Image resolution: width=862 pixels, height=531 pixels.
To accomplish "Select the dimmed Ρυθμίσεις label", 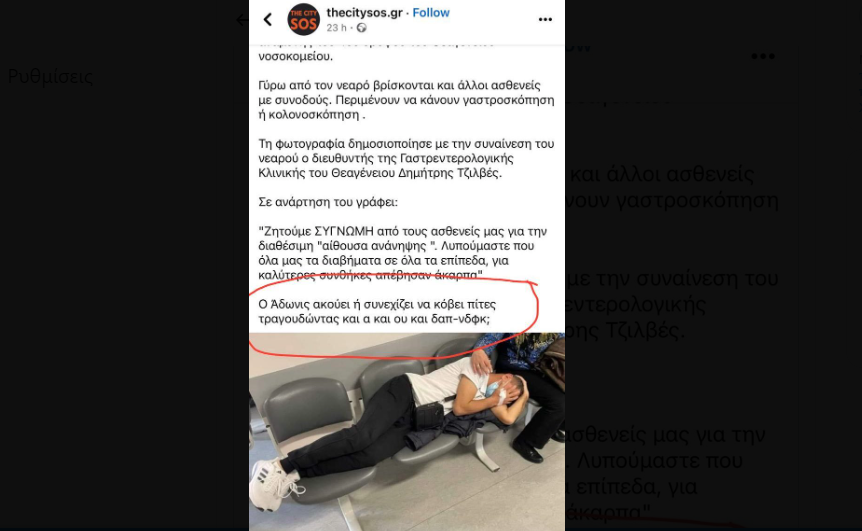I will click(51, 76).
